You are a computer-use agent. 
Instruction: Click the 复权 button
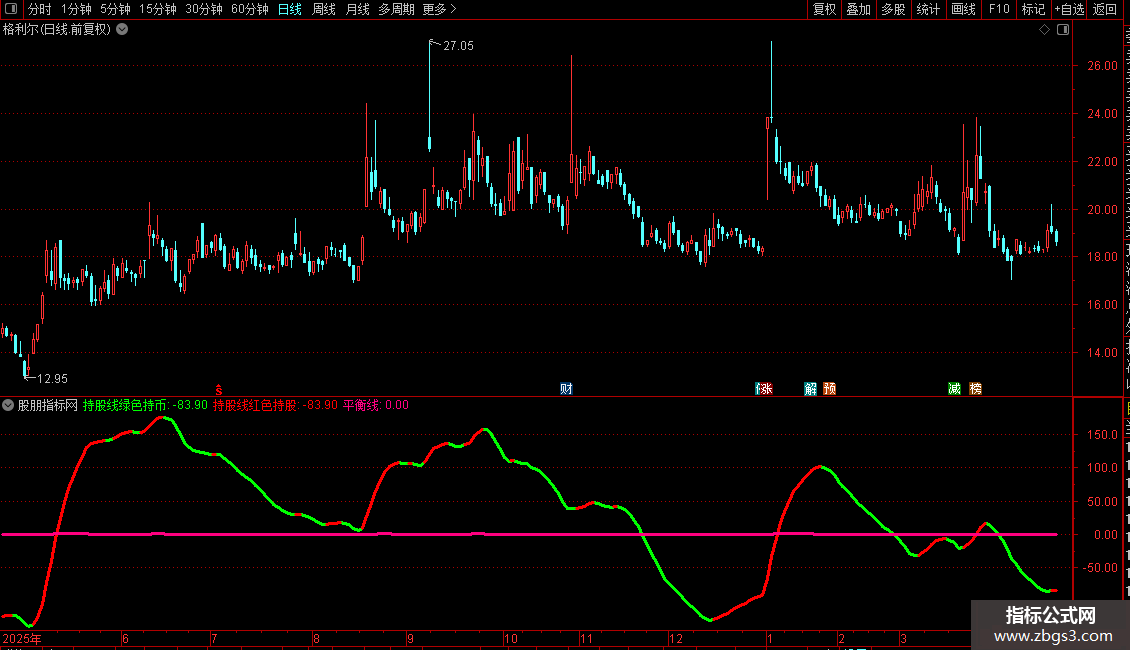pyautogui.click(x=824, y=9)
